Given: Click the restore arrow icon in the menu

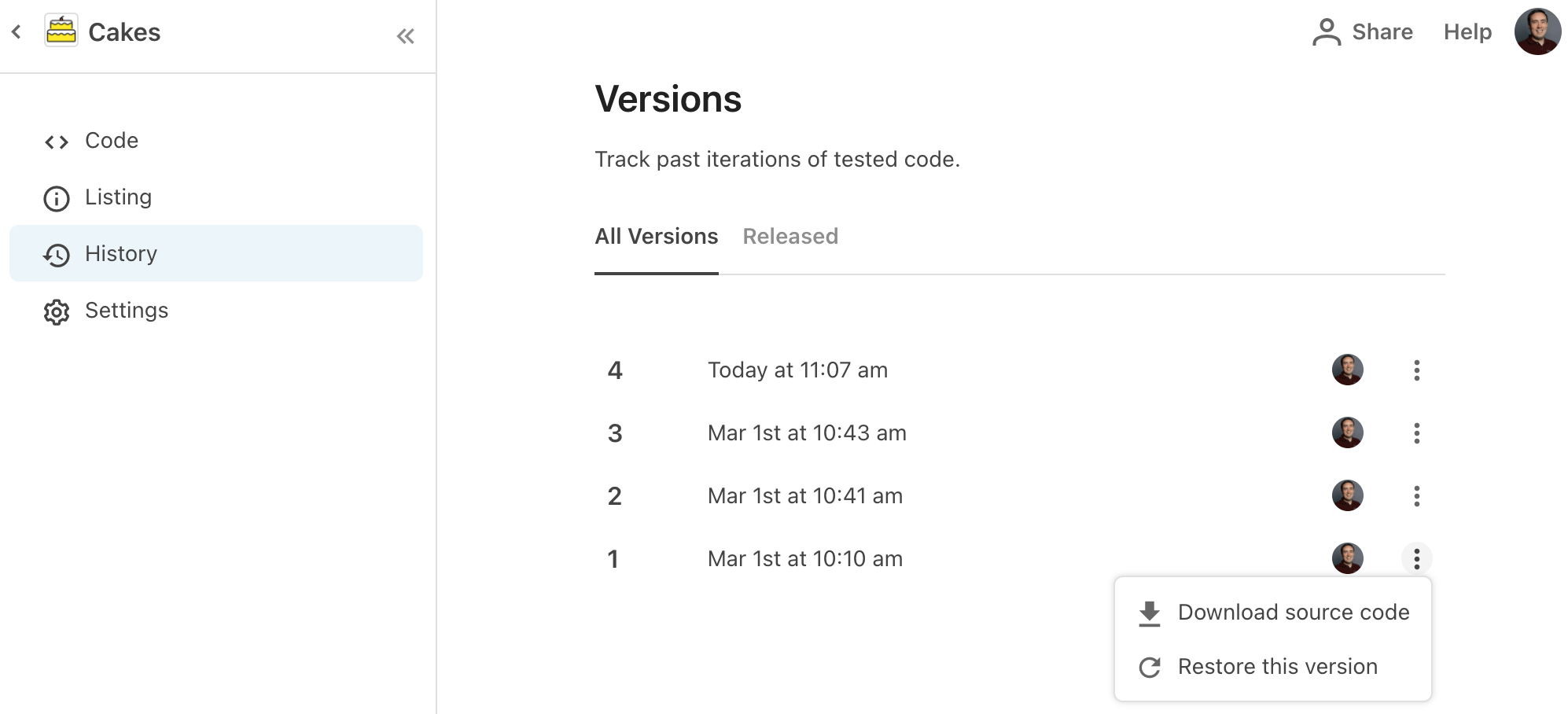Looking at the screenshot, I should pos(1150,667).
